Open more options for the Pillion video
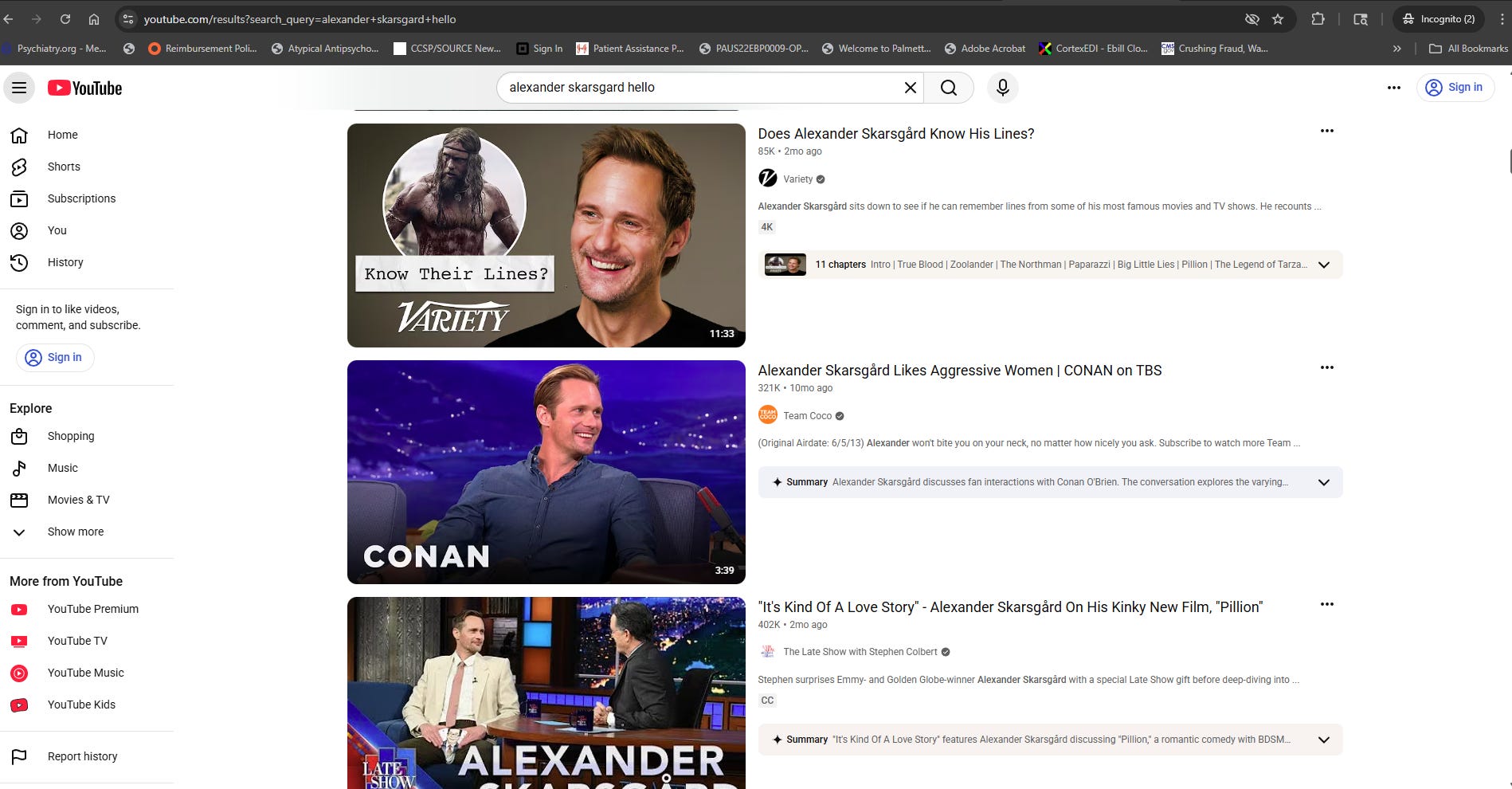 coord(1326,604)
